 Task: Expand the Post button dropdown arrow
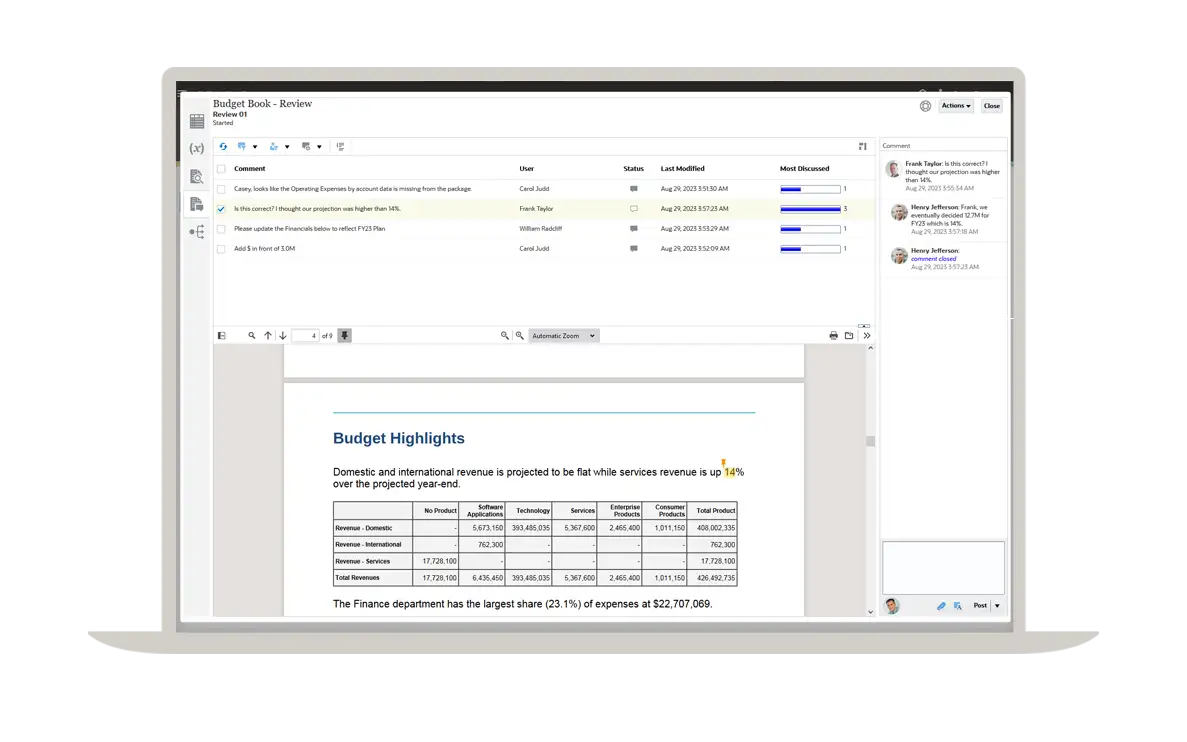pyautogui.click(x=997, y=606)
